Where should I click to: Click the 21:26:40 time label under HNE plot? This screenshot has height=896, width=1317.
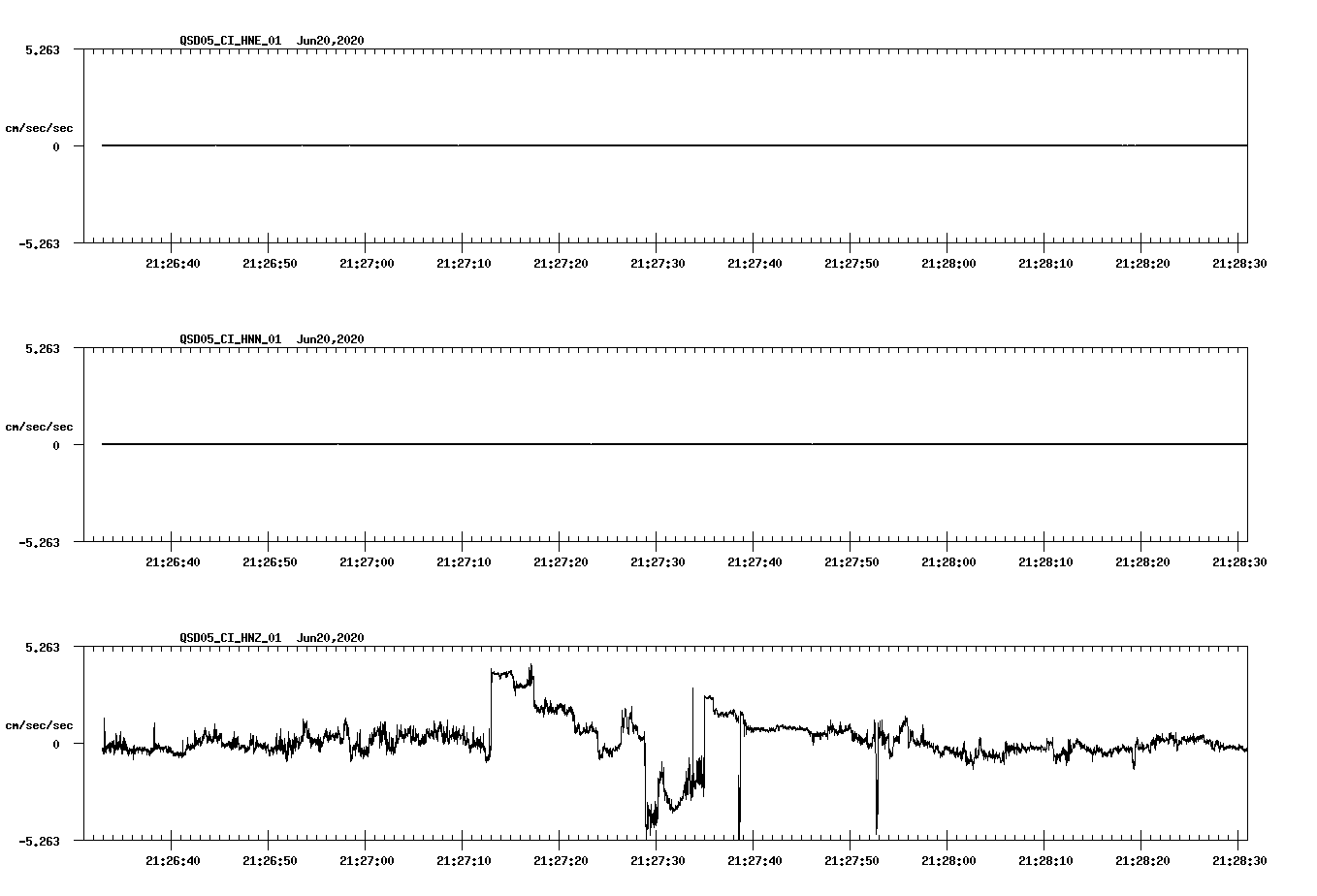click(x=173, y=263)
